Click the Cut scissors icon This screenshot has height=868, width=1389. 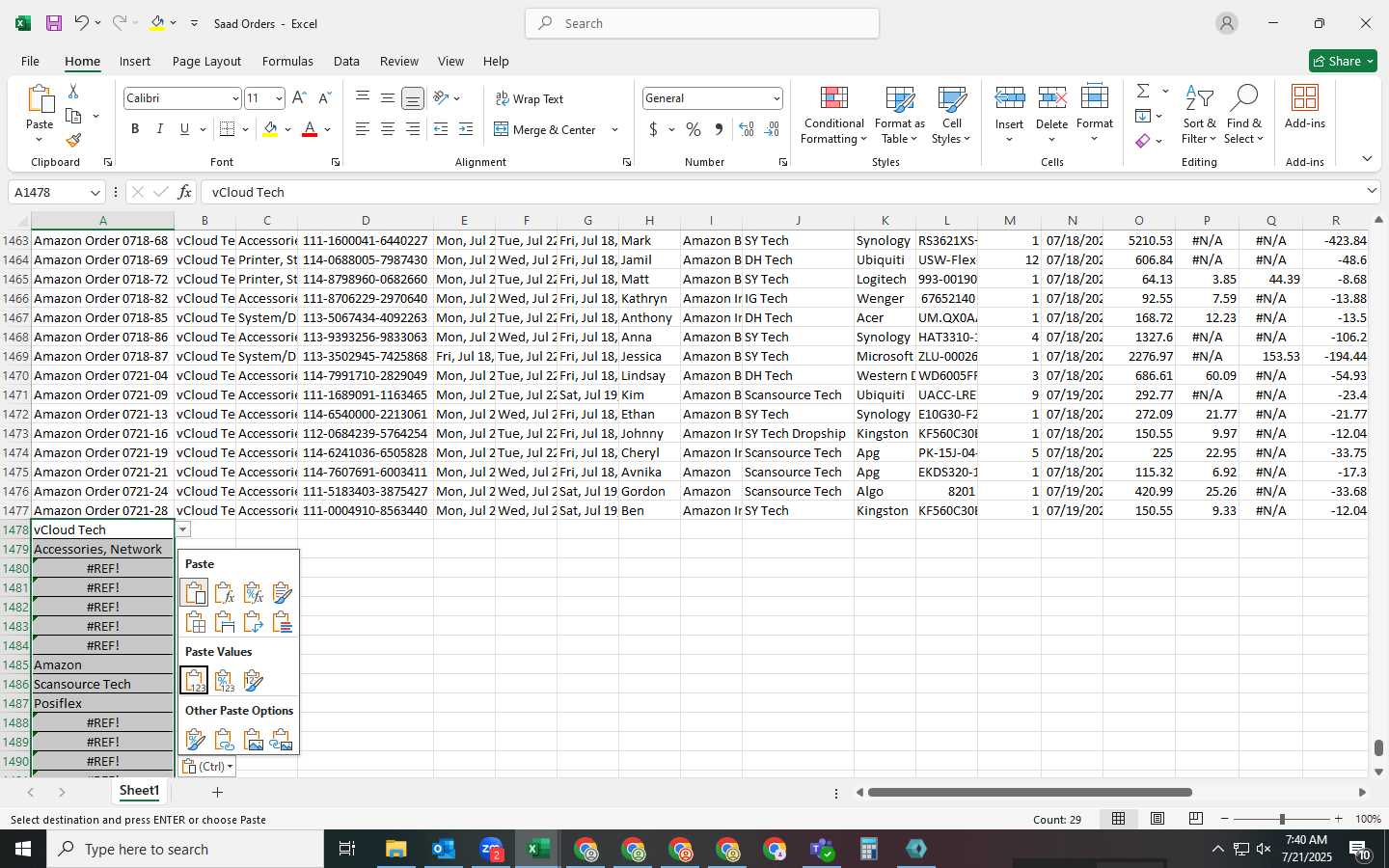click(72, 92)
